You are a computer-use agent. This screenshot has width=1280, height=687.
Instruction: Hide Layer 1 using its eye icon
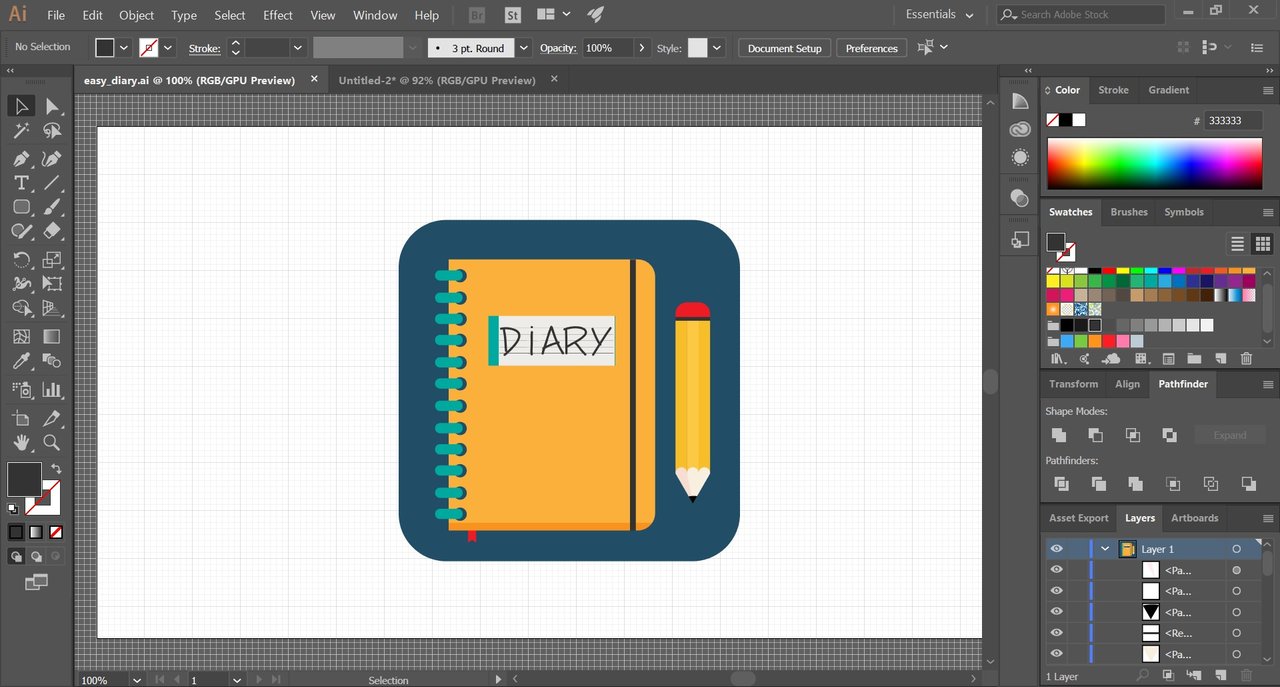1056,549
